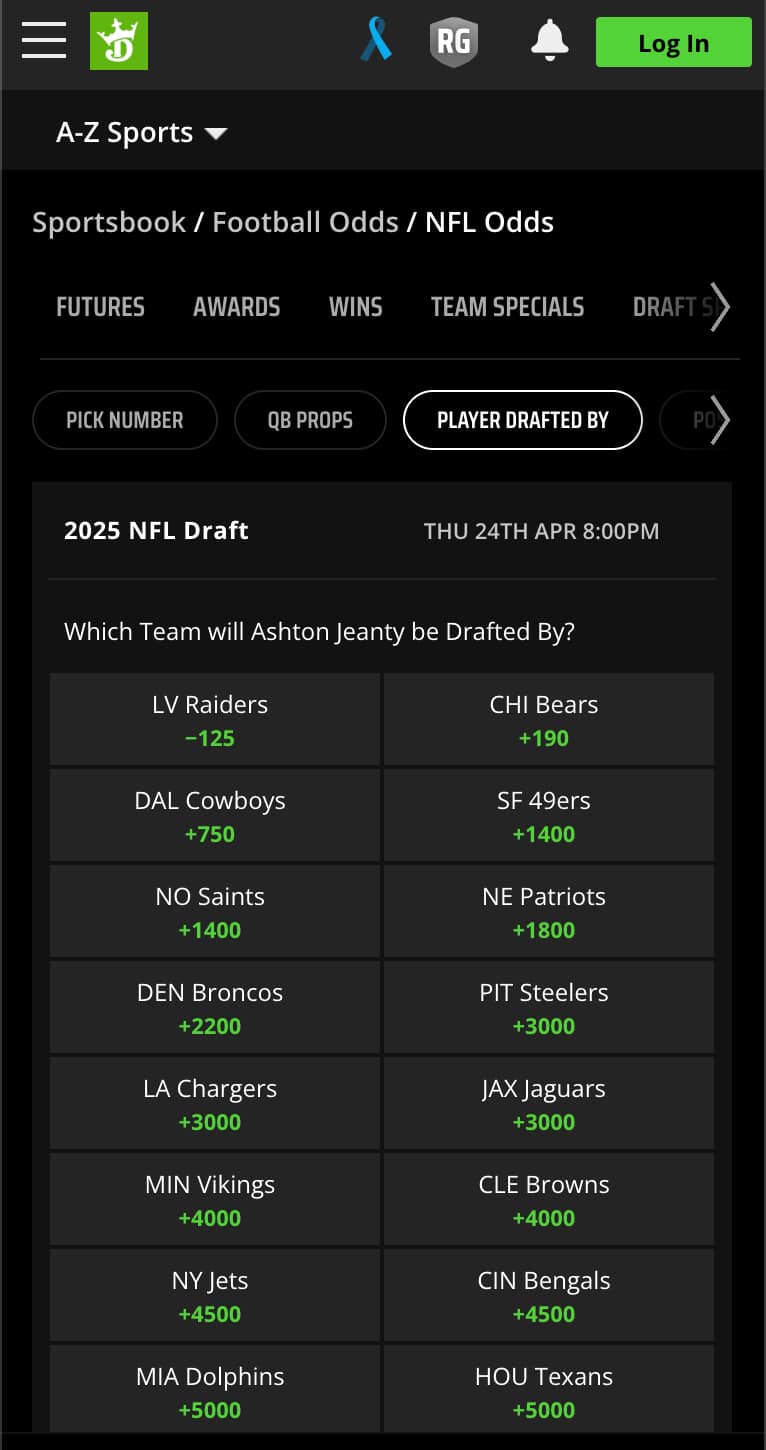Expand the A-Z Sports dropdown
The width and height of the screenshot is (766, 1450).
point(142,133)
